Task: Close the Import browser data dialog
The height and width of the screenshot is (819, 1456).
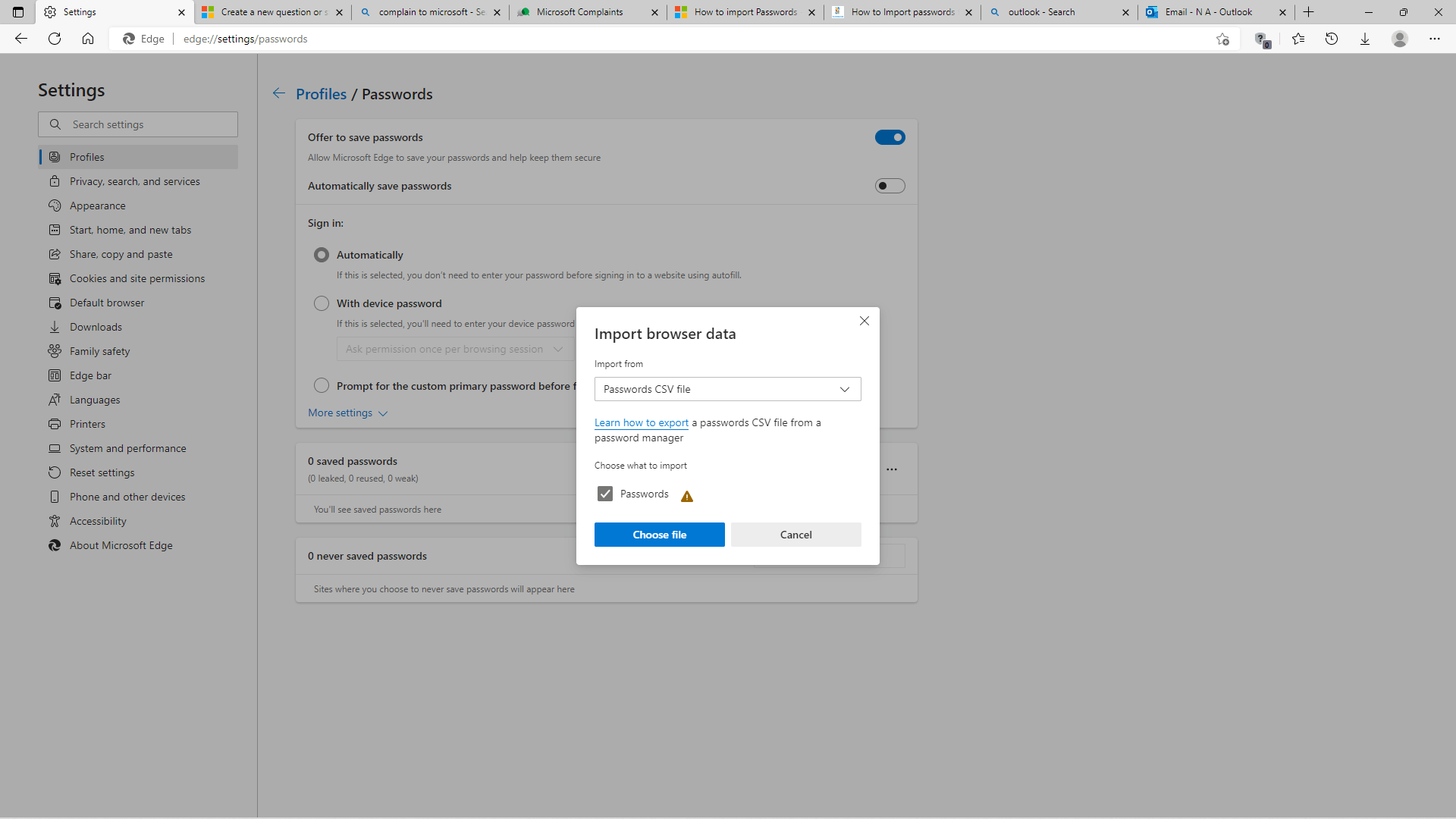Action: click(864, 321)
